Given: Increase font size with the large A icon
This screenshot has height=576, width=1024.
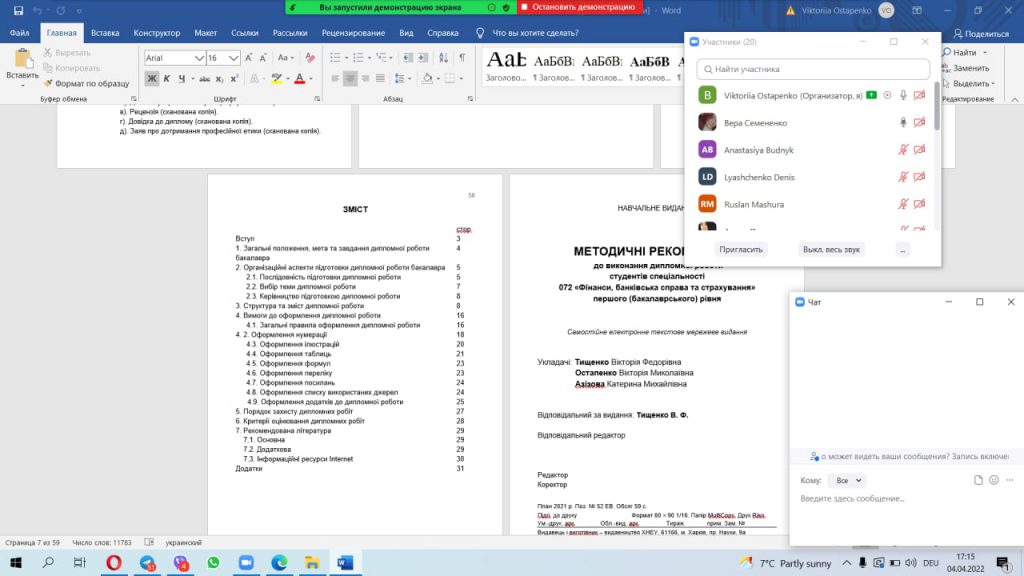Looking at the screenshot, I should 249,57.
